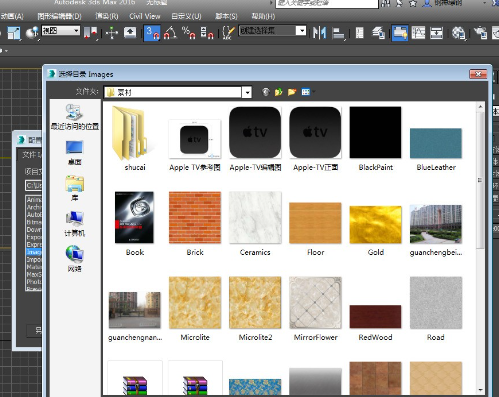Select the Brick texture thumbnail

(195, 223)
